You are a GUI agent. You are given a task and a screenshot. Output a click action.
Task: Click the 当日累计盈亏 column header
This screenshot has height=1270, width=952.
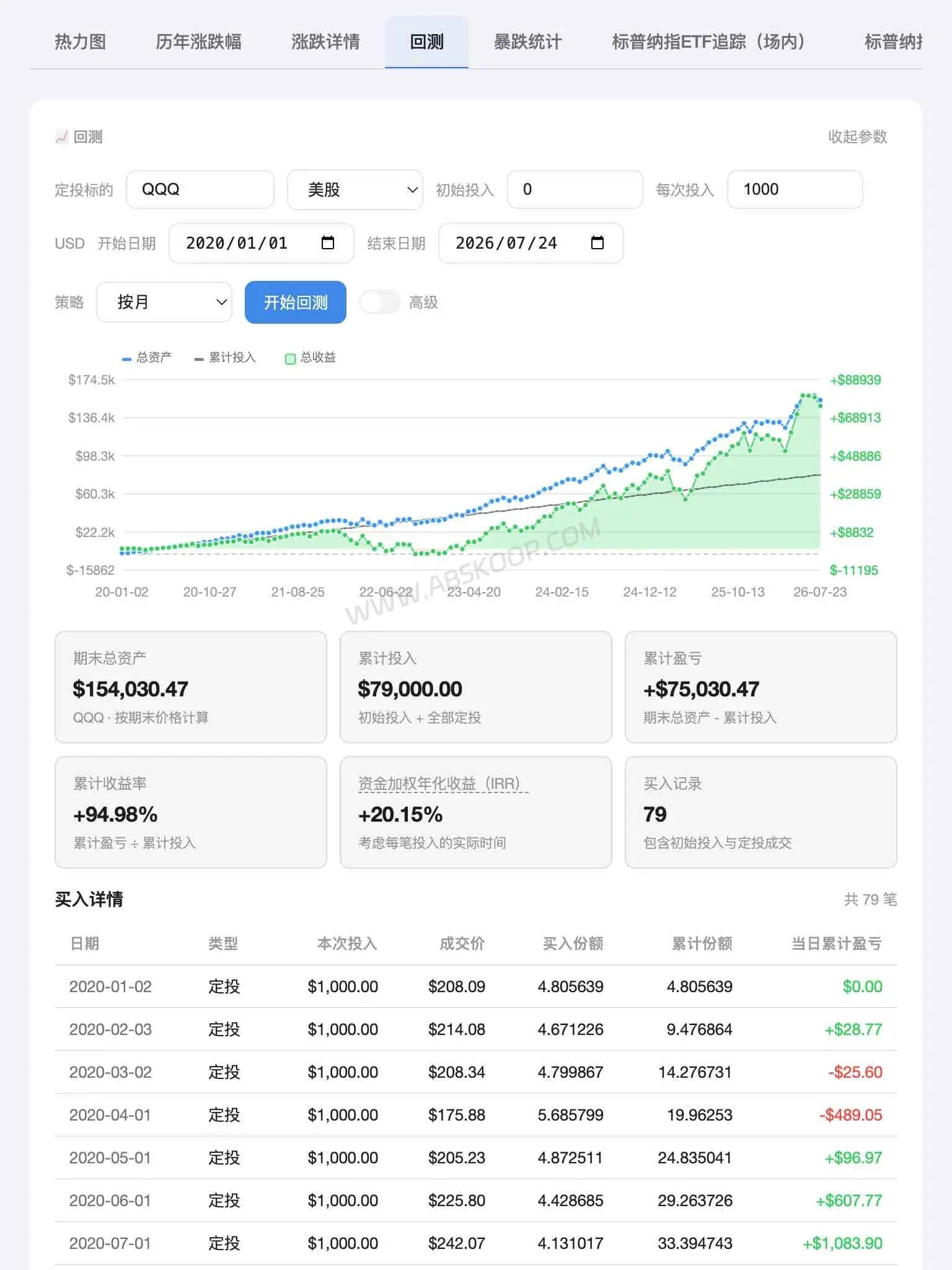tap(837, 944)
